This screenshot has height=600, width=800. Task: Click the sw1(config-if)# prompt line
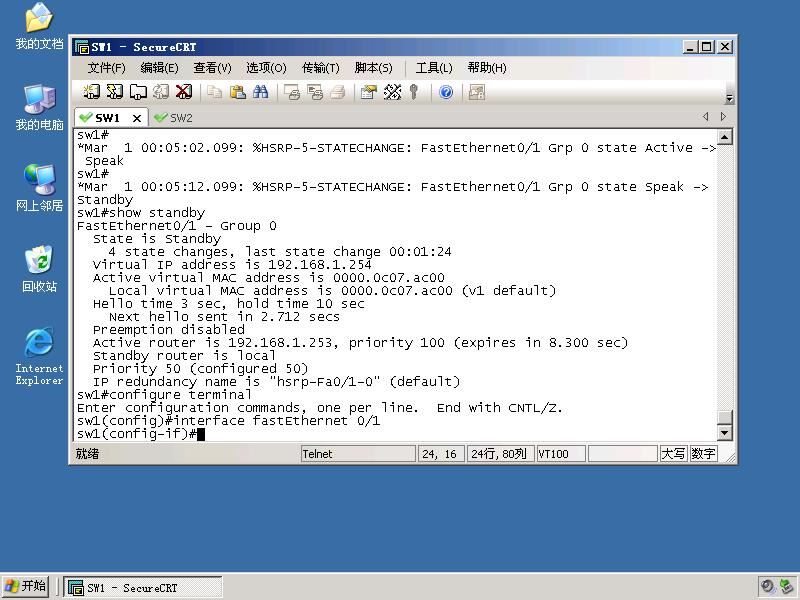point(141,434)
